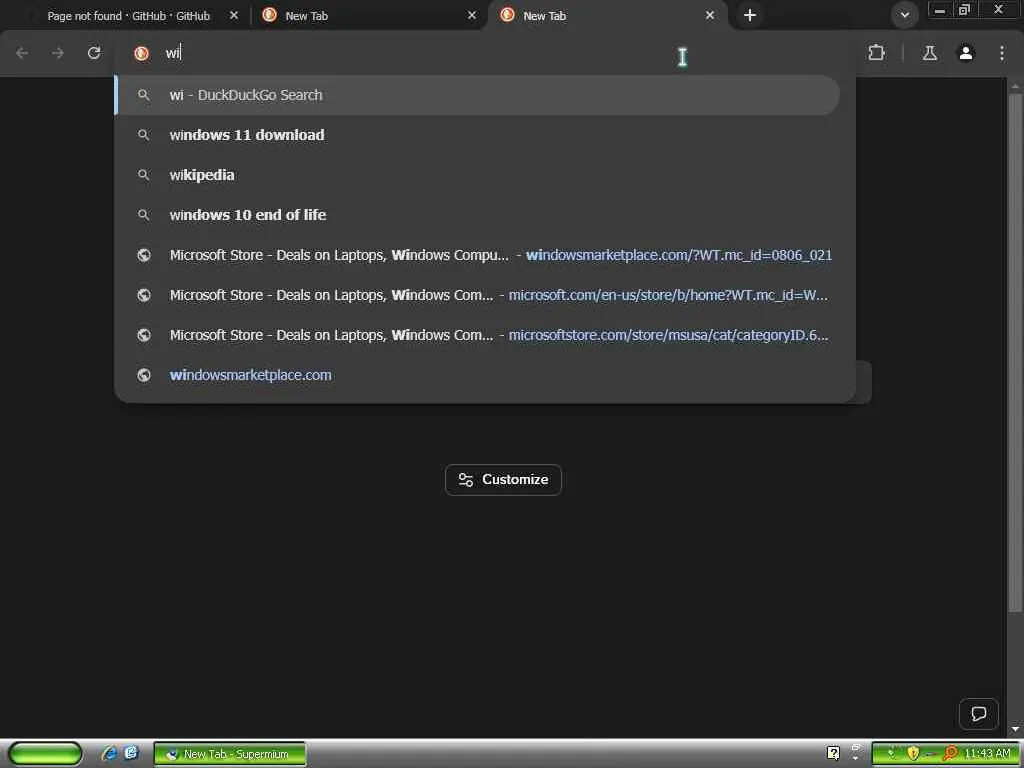
Task: Restore down the Supermium window
Action: pyautogui.click(x=965, y=10)
